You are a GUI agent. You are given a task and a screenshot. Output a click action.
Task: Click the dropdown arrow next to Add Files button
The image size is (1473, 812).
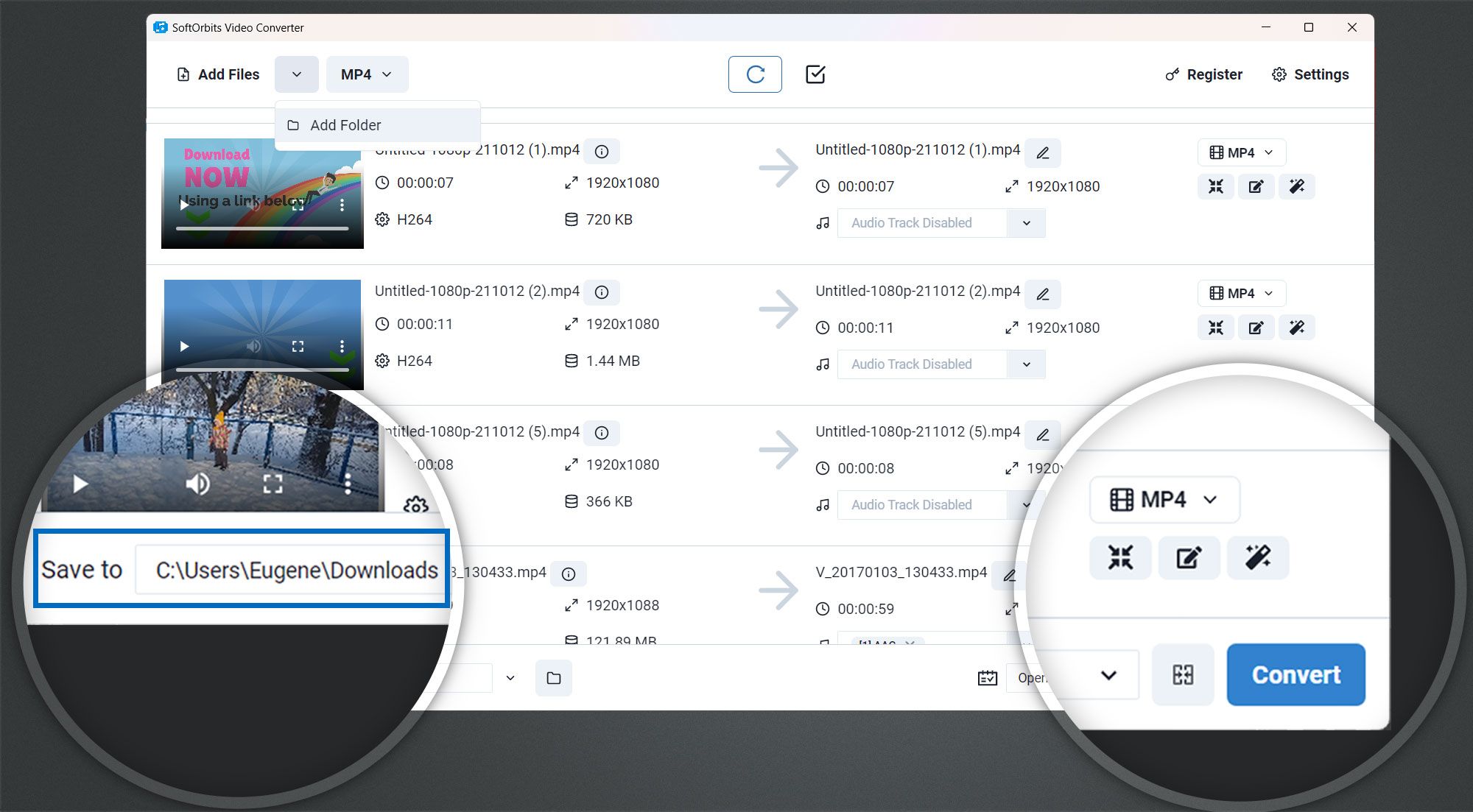coord(296,74)
